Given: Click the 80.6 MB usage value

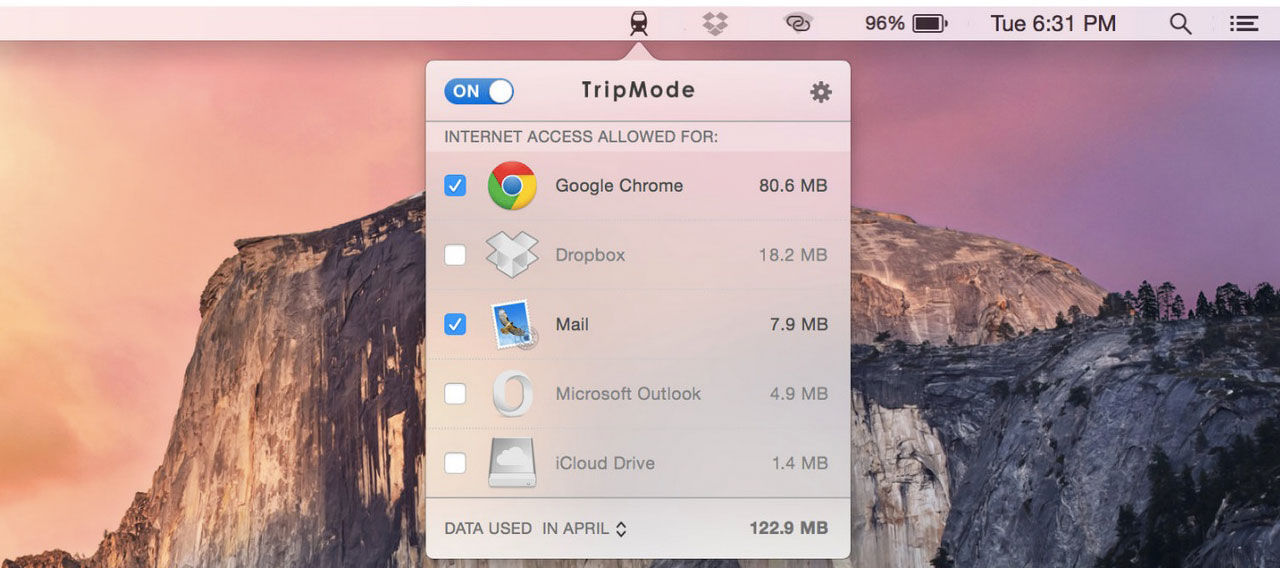Looking at the screenshot, I should coord(793,185).
